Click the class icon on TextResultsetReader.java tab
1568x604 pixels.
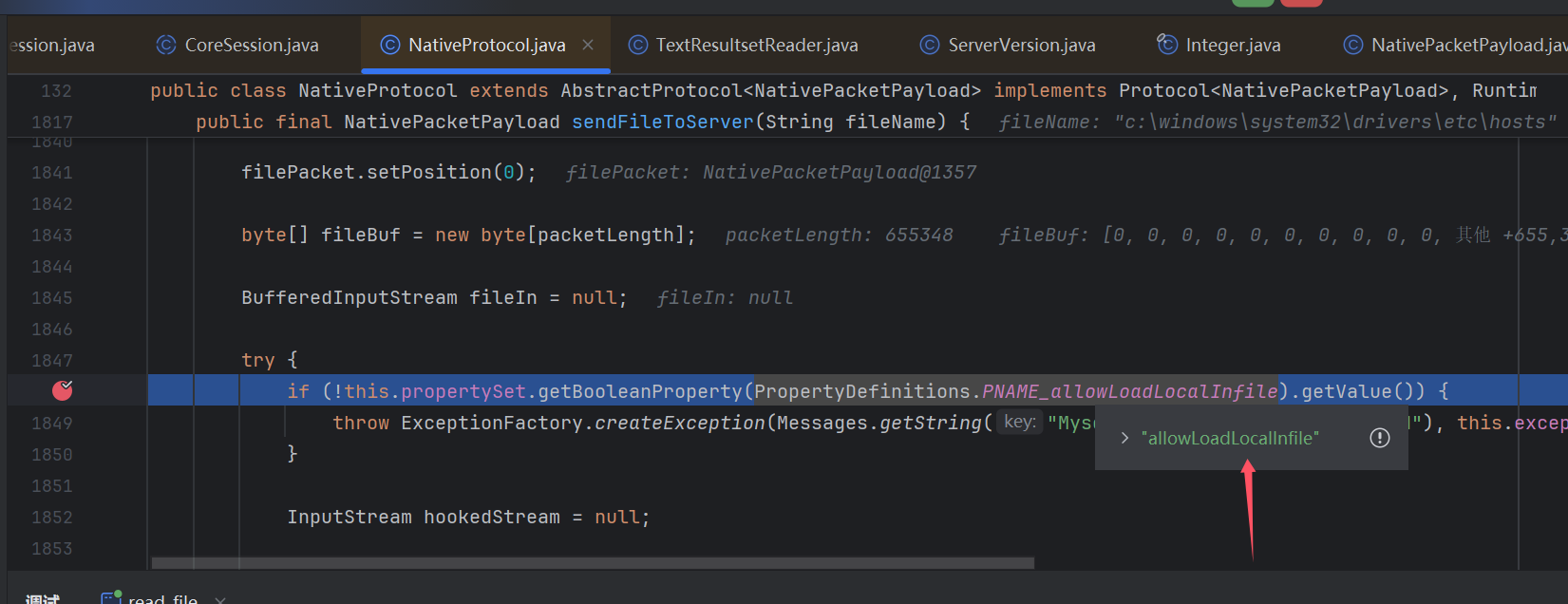tap(638, 45)
